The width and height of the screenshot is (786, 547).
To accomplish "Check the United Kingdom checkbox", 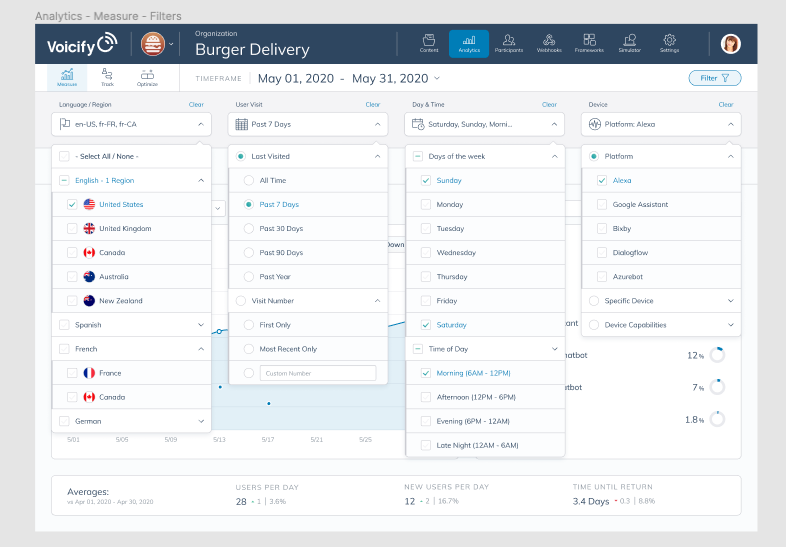I will (72, 228).
